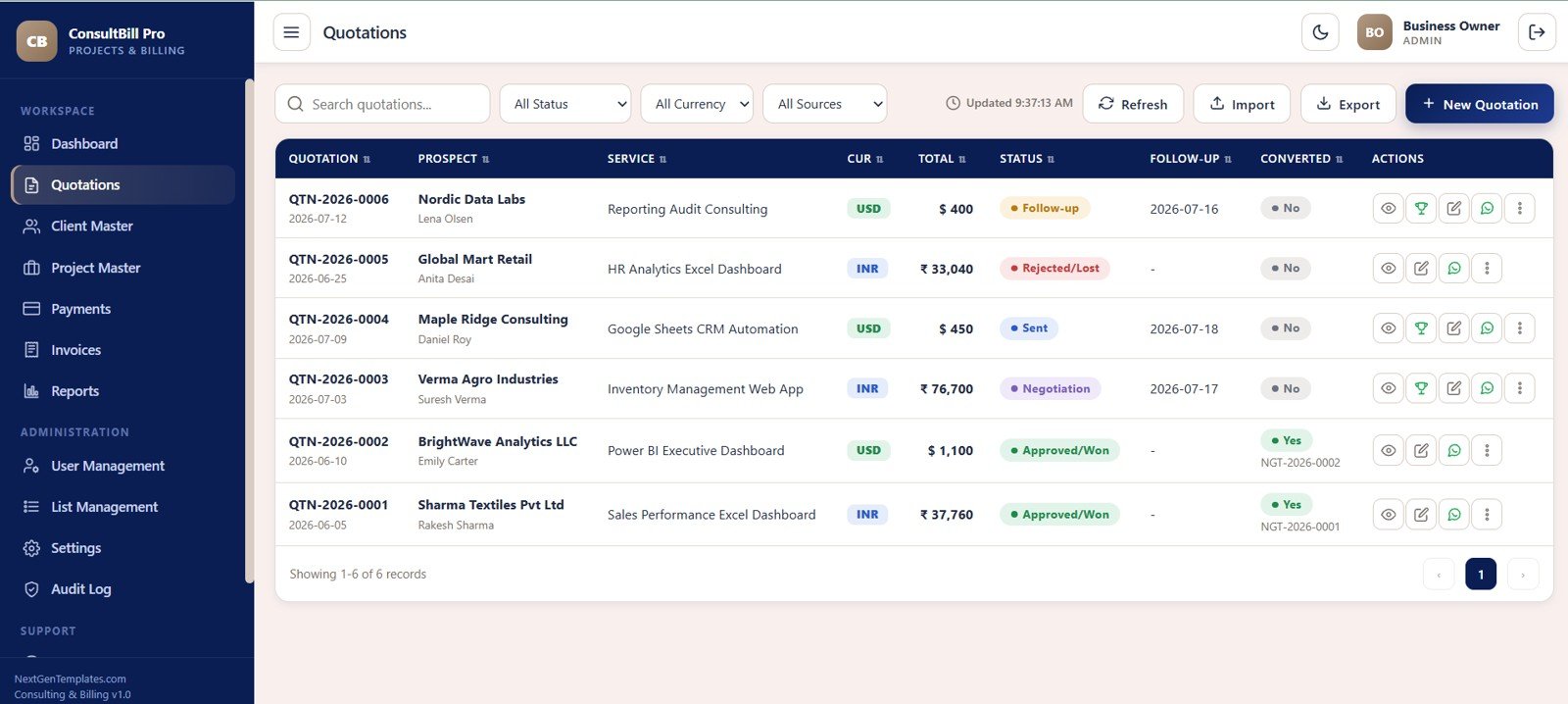Edit the Nordic Data Labs quotation
Screen dimensions: 1568x704
pyautogui.click(x=1454, y=208)
